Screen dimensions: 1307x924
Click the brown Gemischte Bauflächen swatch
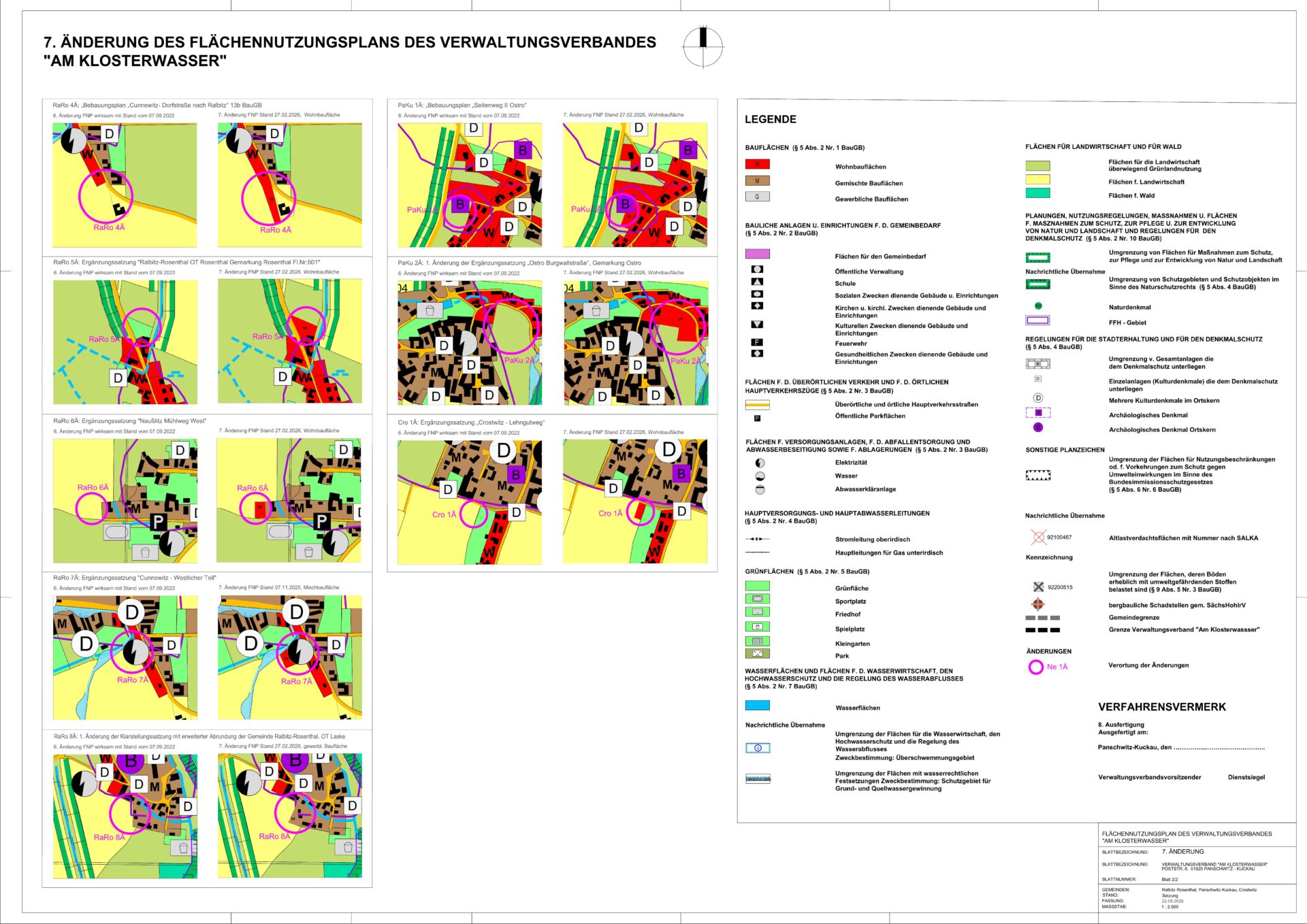click(x=757, y=180)
